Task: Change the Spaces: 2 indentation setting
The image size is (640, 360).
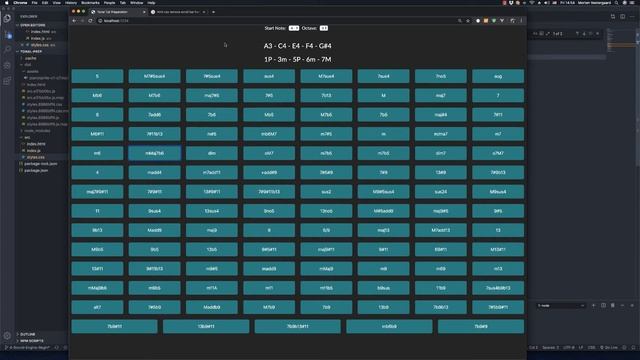Action: 551,348
